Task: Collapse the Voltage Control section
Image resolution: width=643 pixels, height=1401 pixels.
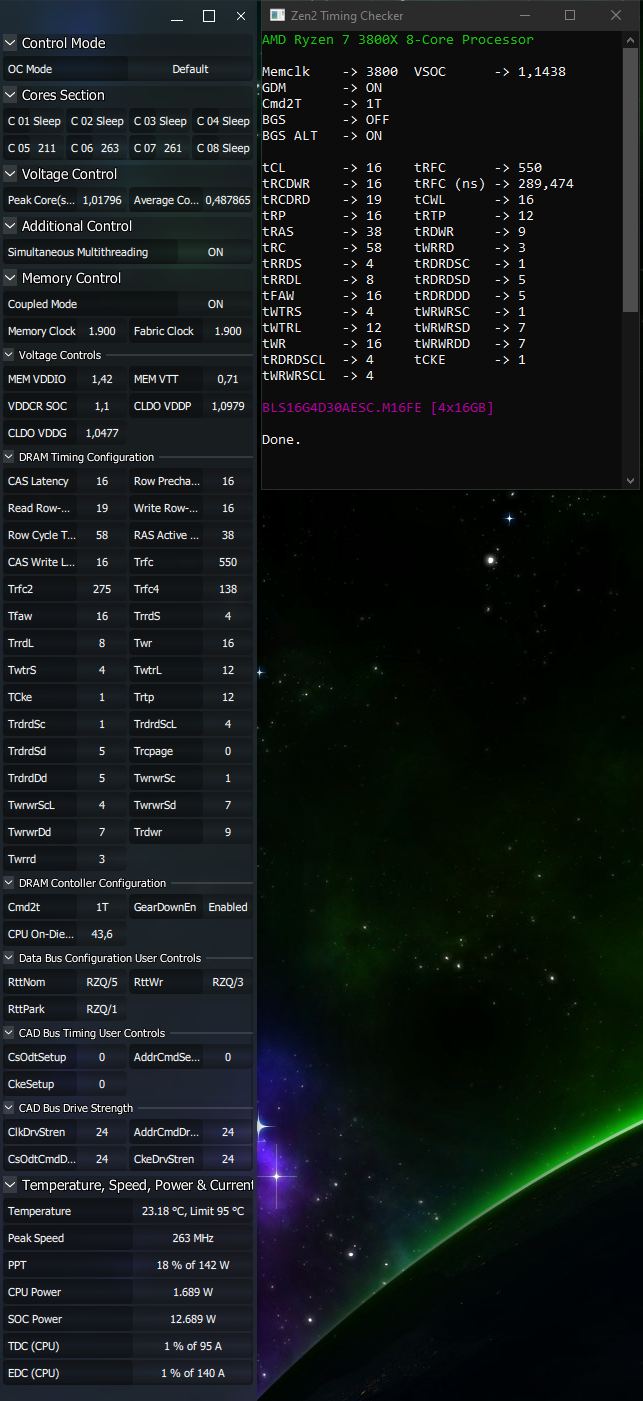Action: tap(10, 174)
